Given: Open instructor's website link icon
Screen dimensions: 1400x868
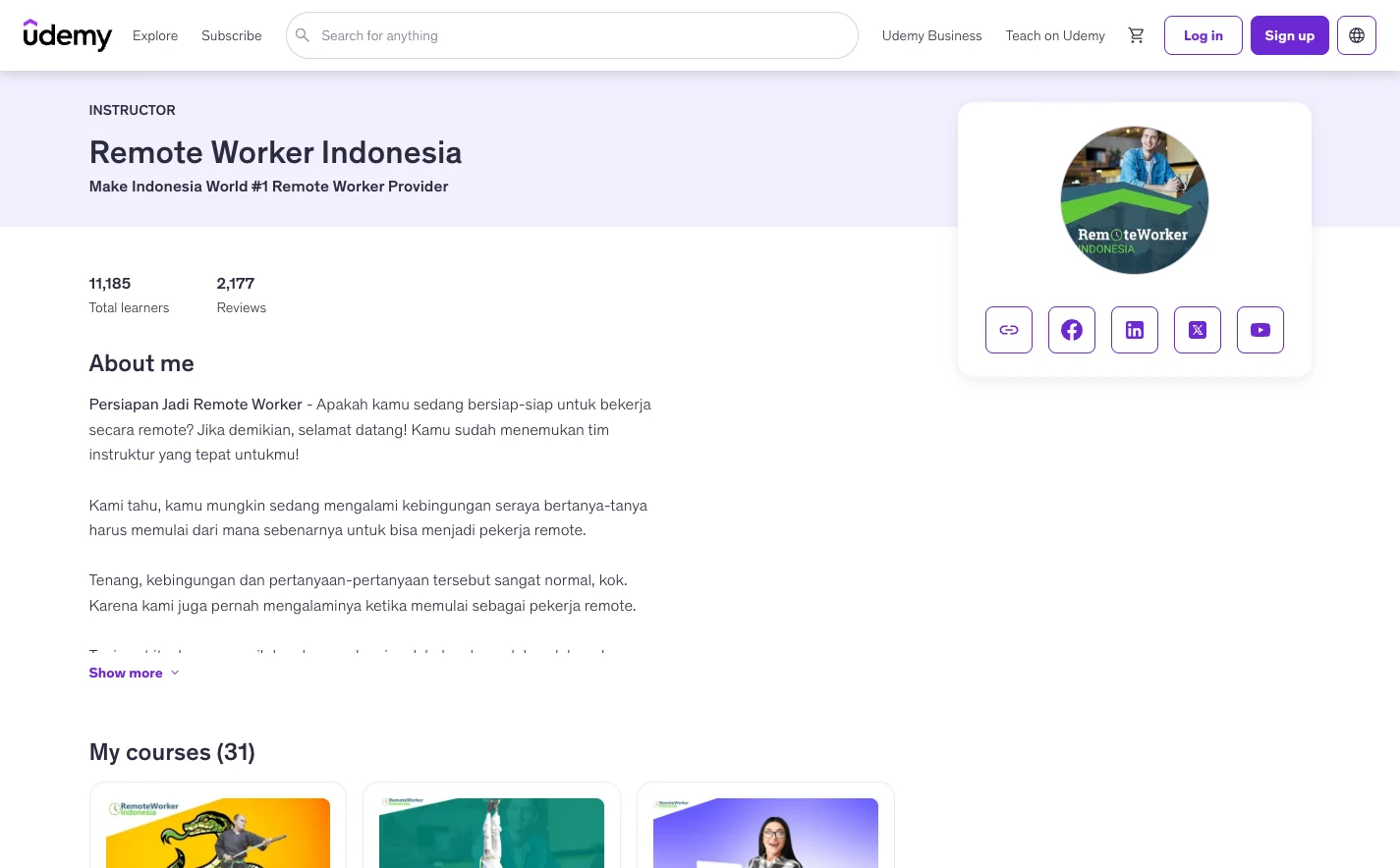Looking at the screenshot, I should [1009, 330].
